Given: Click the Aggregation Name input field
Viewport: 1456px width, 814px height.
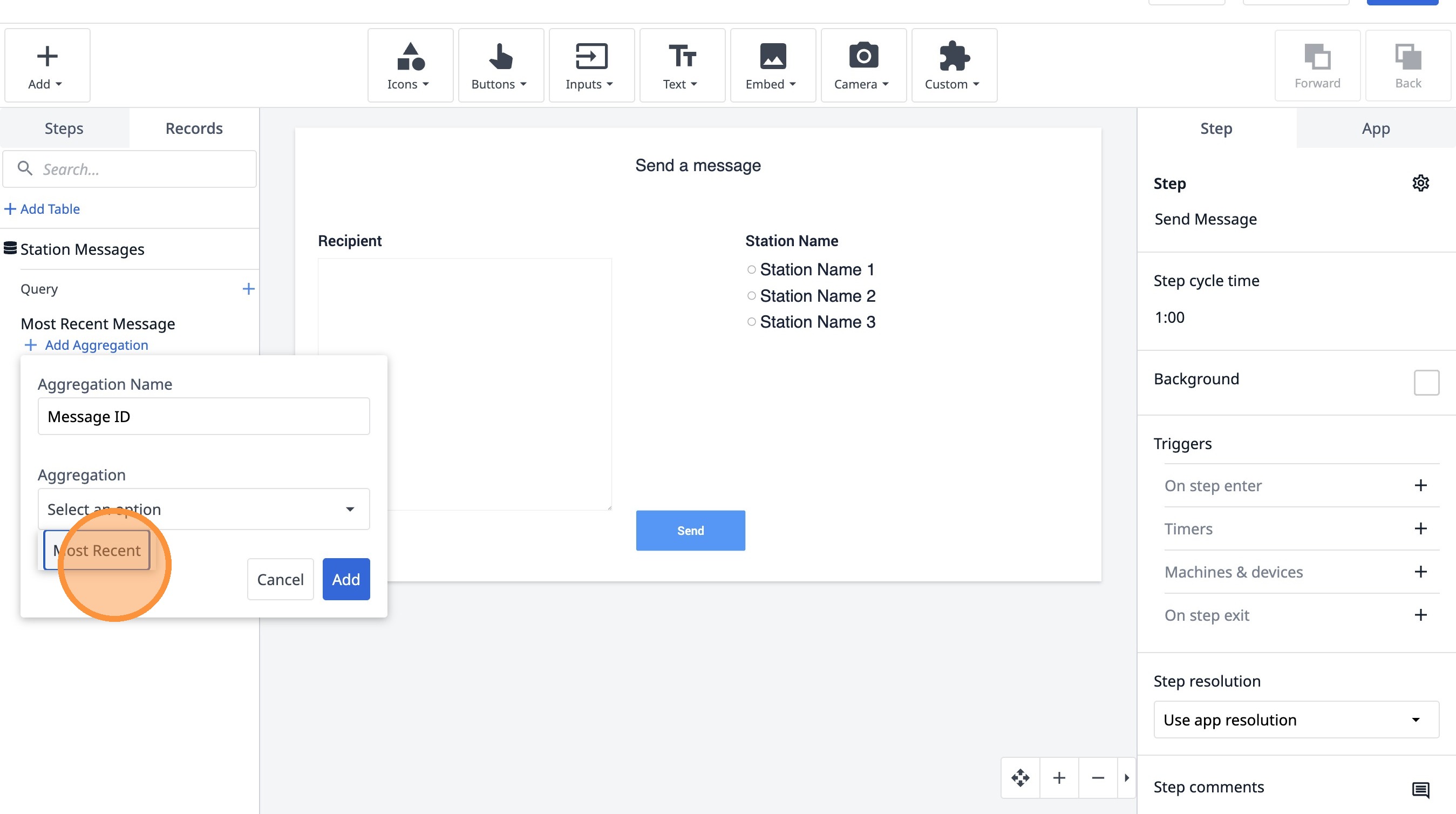Looking at the screenshot, I should coord(203,417).
